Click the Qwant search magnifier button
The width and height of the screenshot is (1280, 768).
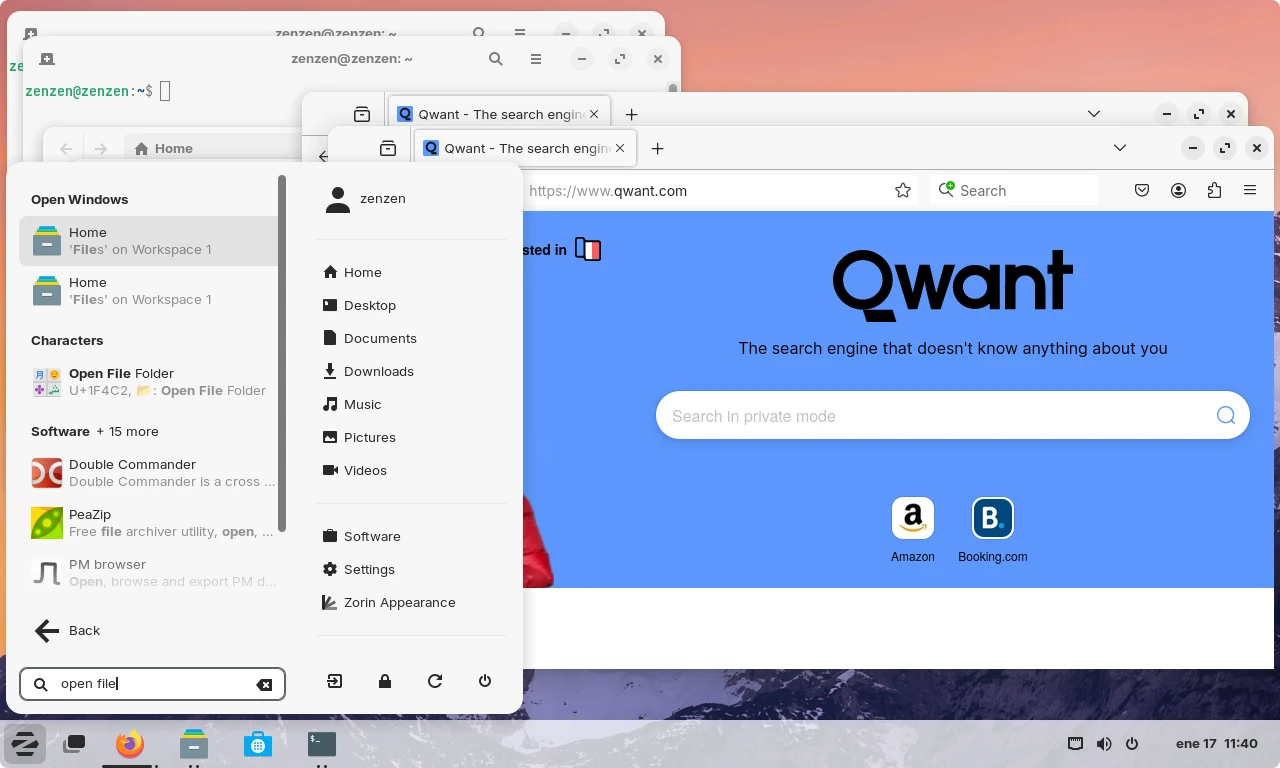tap(1226, 415)
